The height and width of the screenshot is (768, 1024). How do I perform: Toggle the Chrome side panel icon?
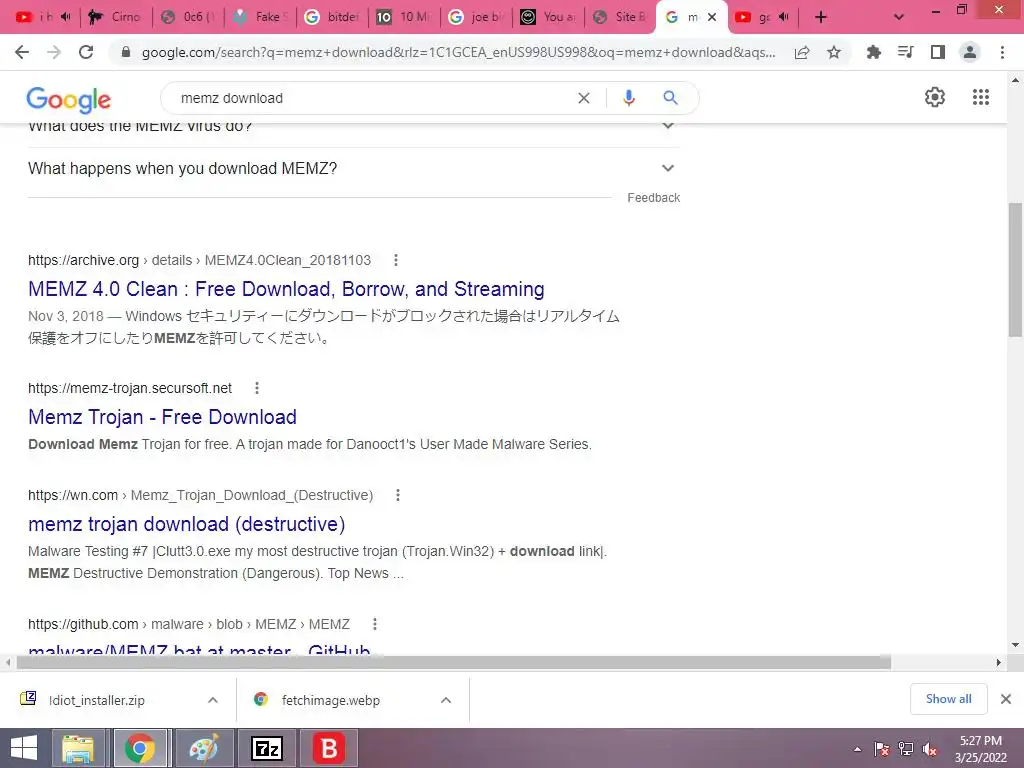(x=937, y=52)
